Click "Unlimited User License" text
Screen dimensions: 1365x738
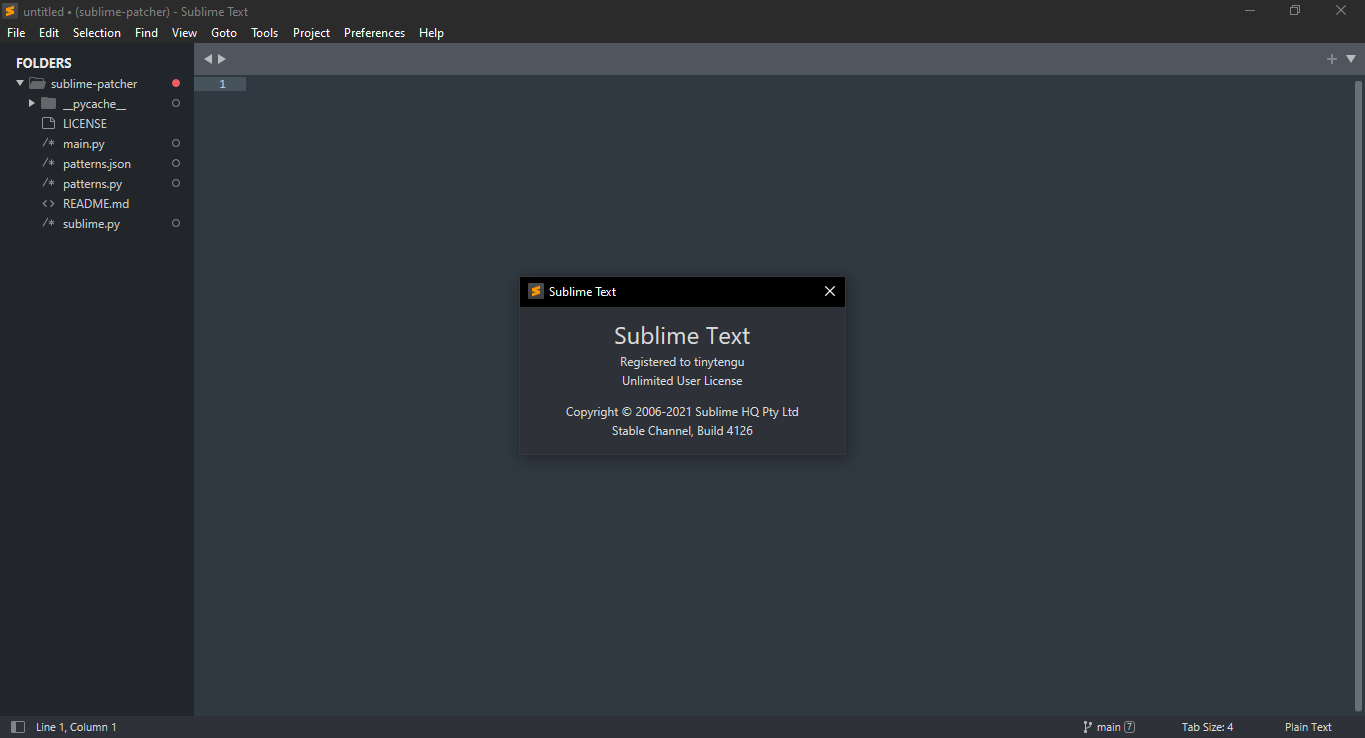coord(682,380)
